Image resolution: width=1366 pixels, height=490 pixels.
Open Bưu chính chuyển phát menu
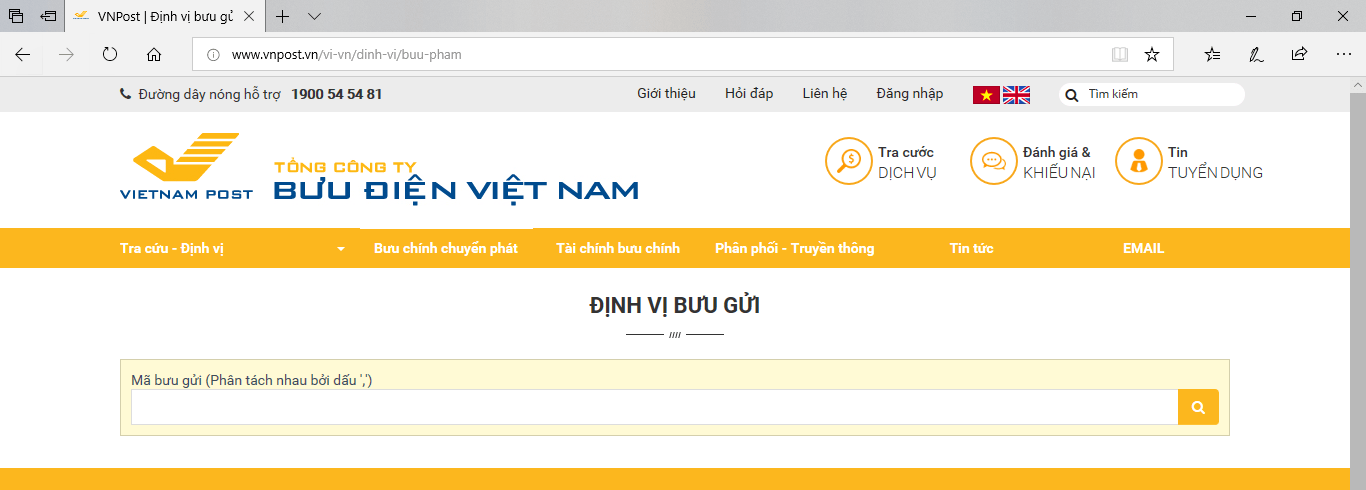(446, 248)
